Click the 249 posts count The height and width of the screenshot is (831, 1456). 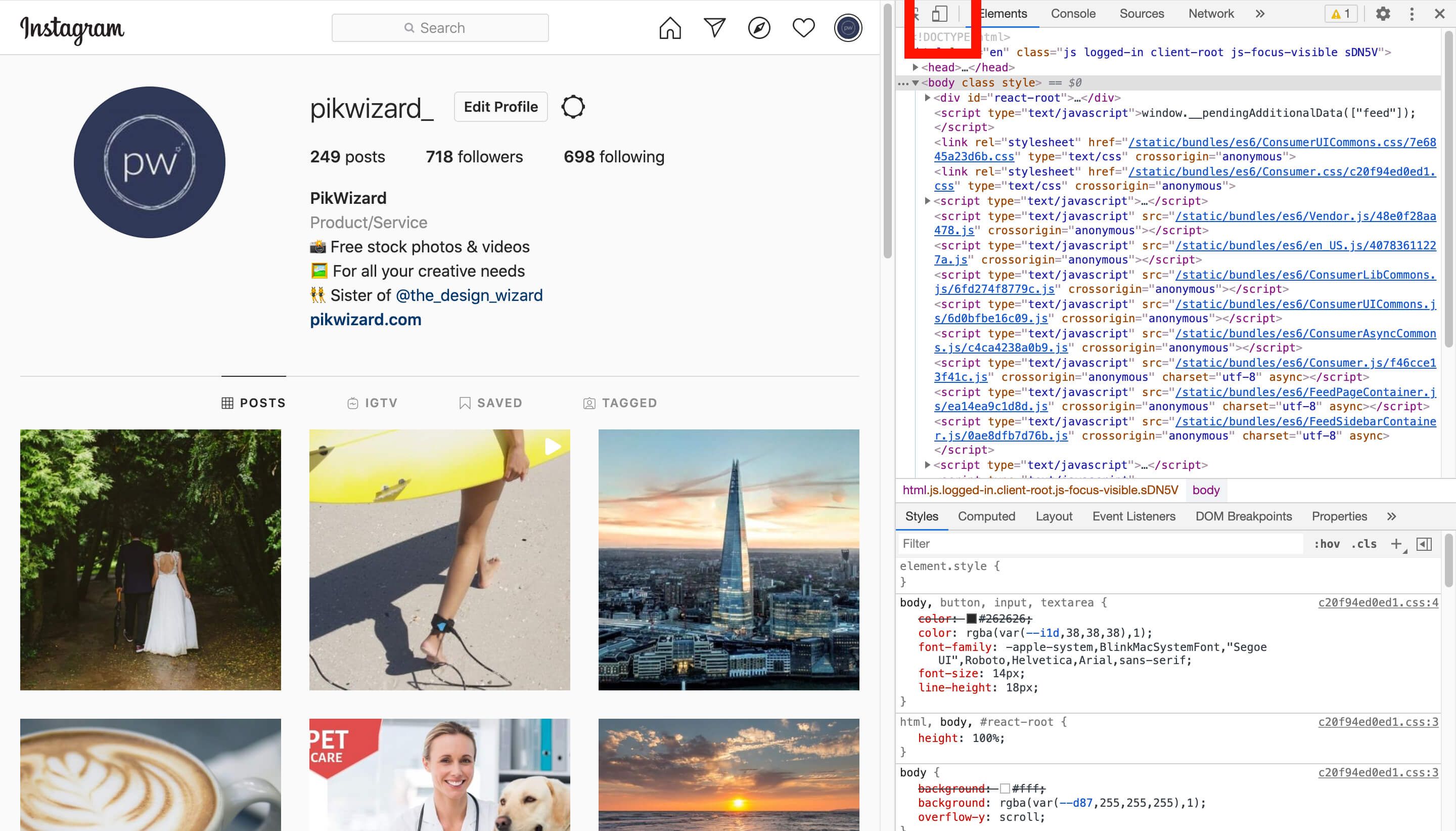point(347,157)
